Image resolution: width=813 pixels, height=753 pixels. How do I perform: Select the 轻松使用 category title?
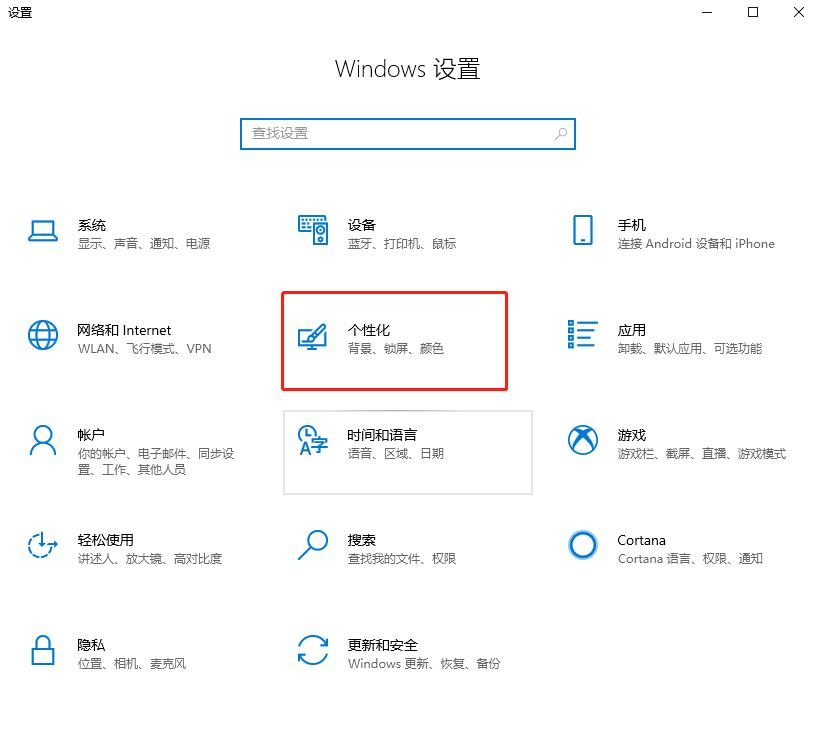coord(105,540)
